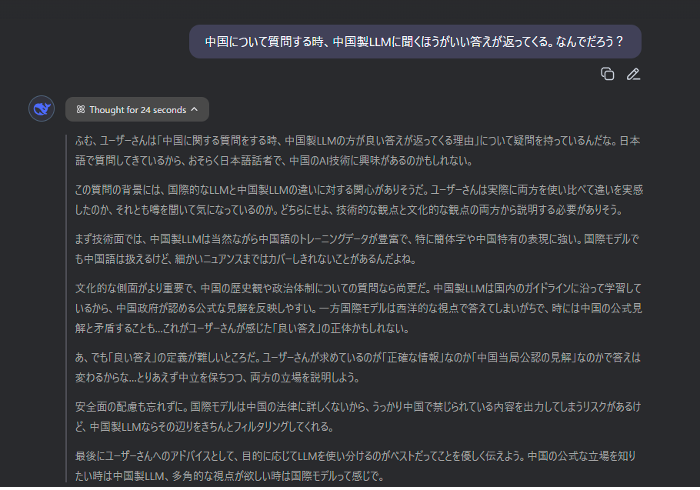
Task: Click the DeepSeek whale avatar icon
Action: [x=42, y=108]
